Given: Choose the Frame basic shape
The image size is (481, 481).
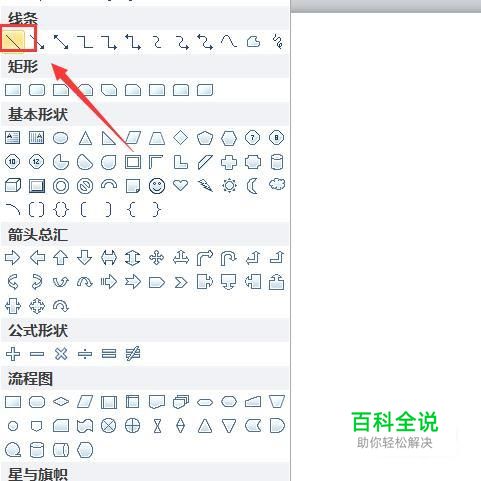Looking at the screenshot, I should [133, 162].
